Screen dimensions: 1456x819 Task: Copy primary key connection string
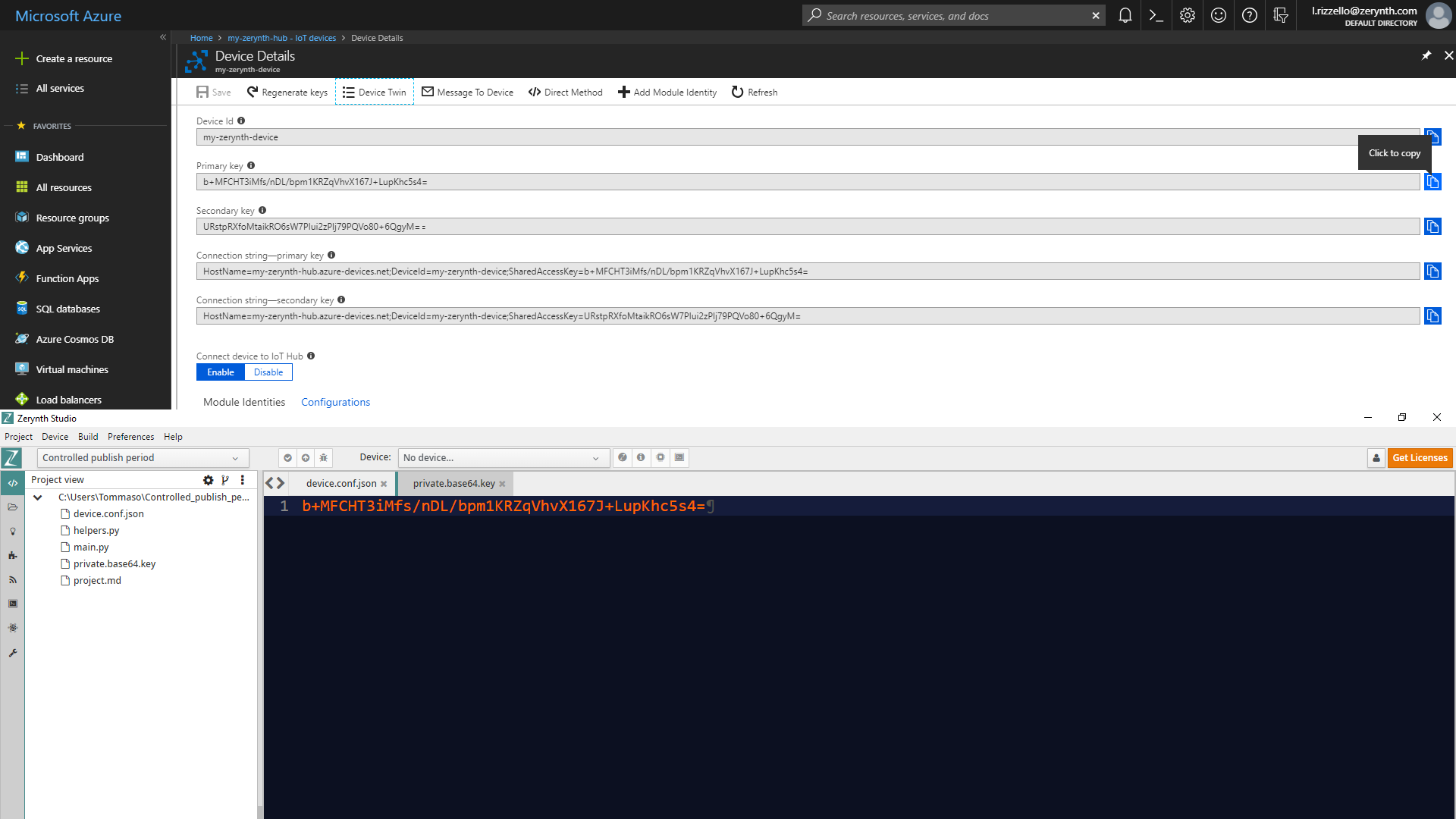(1432, 271)
